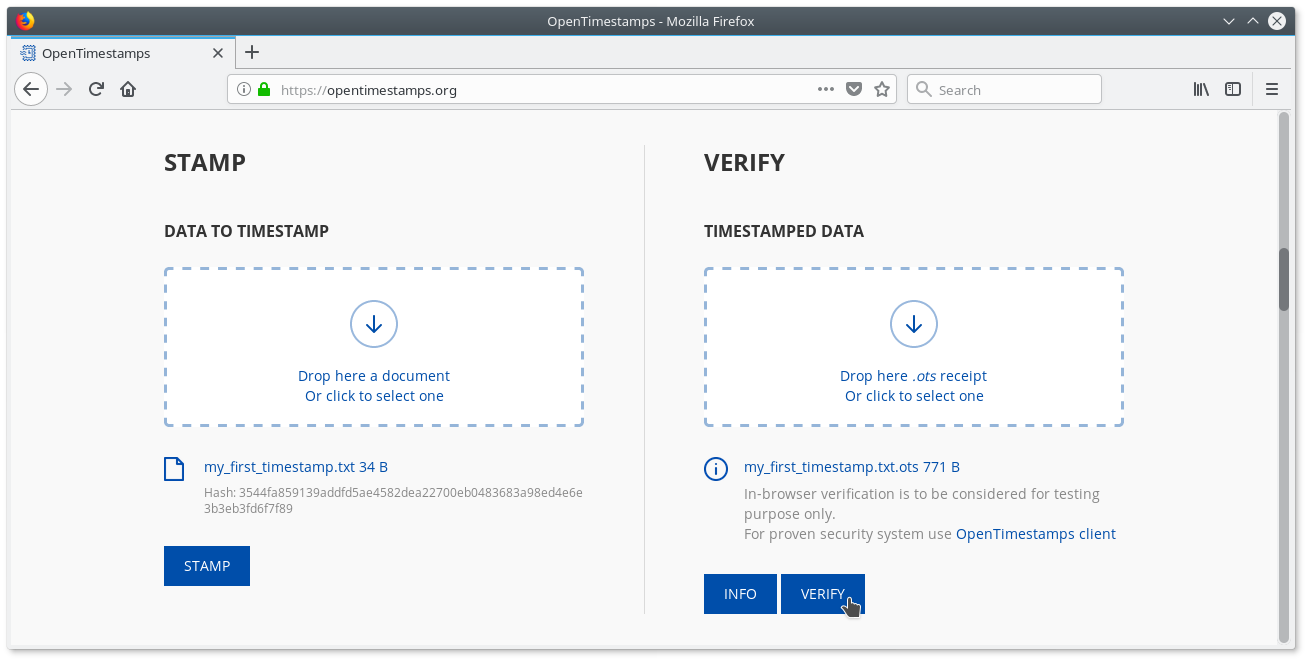
Task: Click the STAMP button
Action: tap(207, 566)
